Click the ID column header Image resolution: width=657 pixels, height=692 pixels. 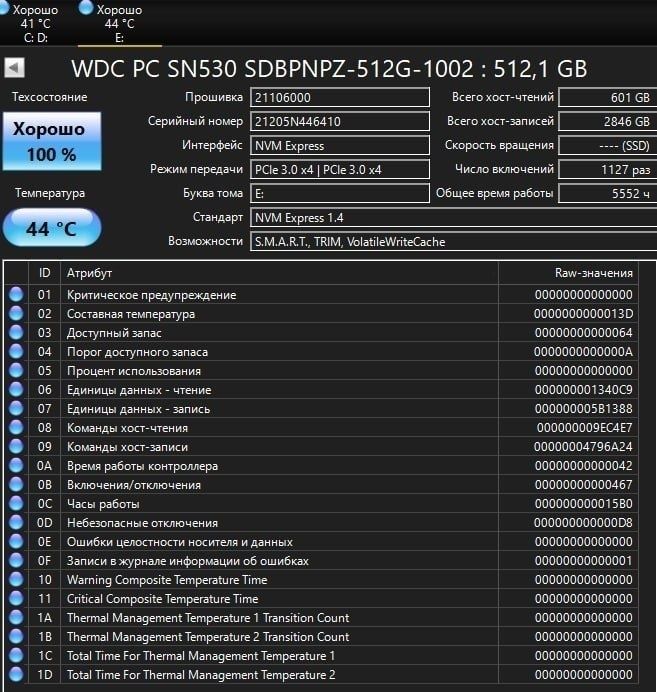click(45, 273)
